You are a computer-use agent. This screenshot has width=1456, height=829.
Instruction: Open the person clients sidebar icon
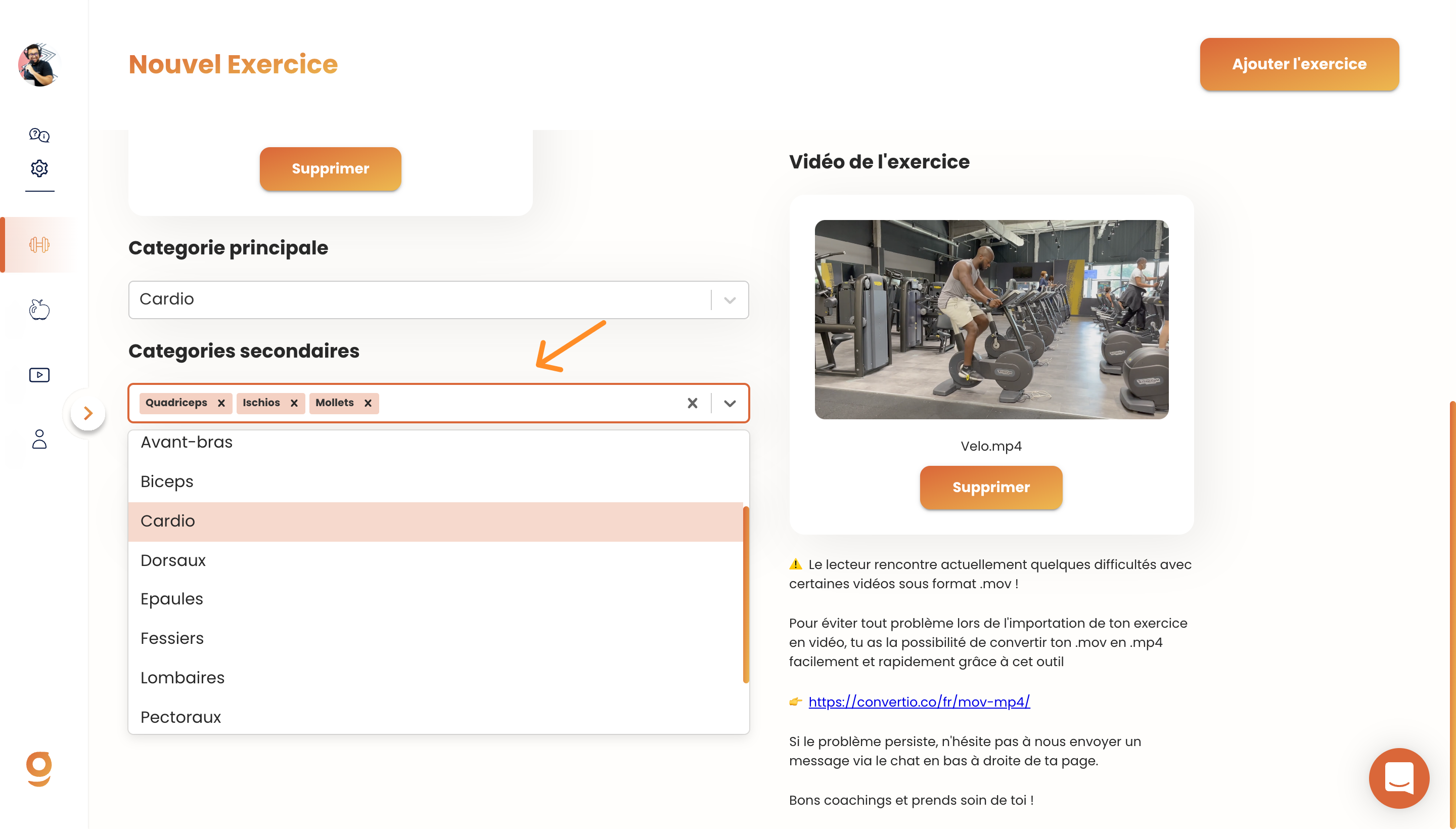click(x=39, y=439)
